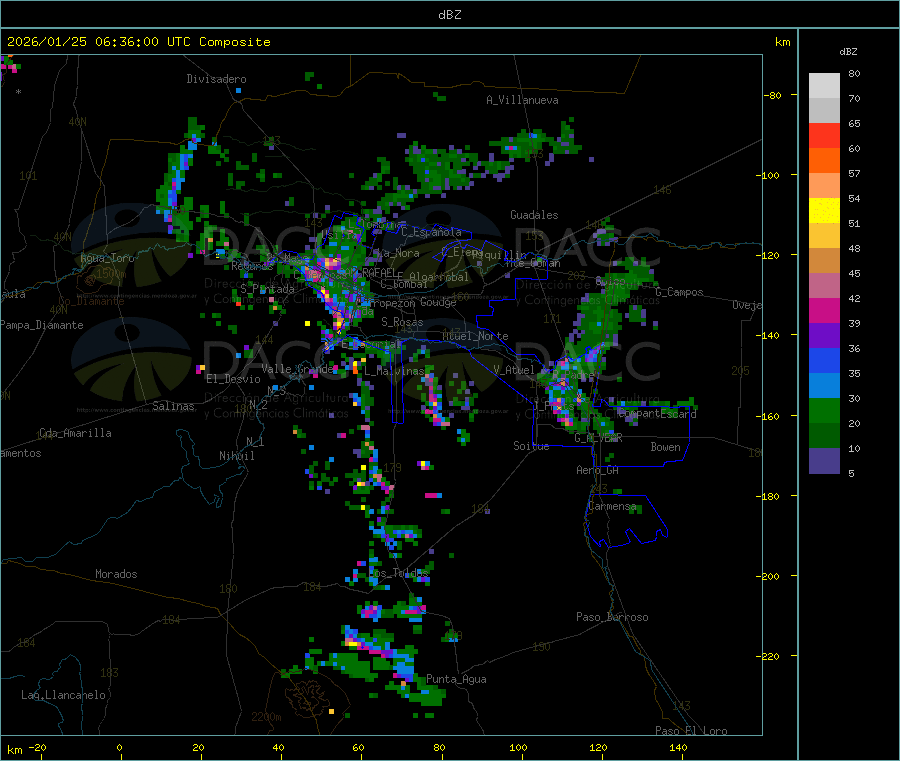Click the Punta_Agua map label

pyautogui.click(x=456, y=679)
